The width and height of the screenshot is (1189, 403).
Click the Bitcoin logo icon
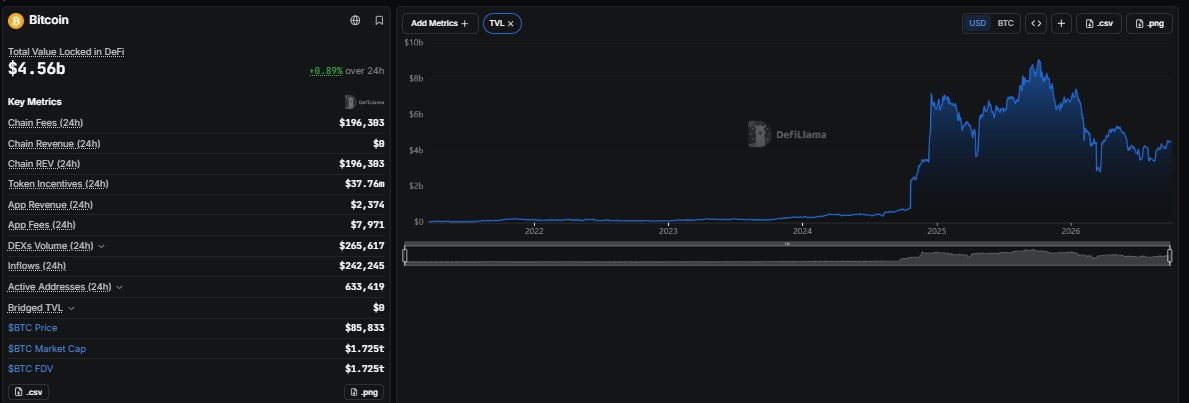[x=16, y=20]
